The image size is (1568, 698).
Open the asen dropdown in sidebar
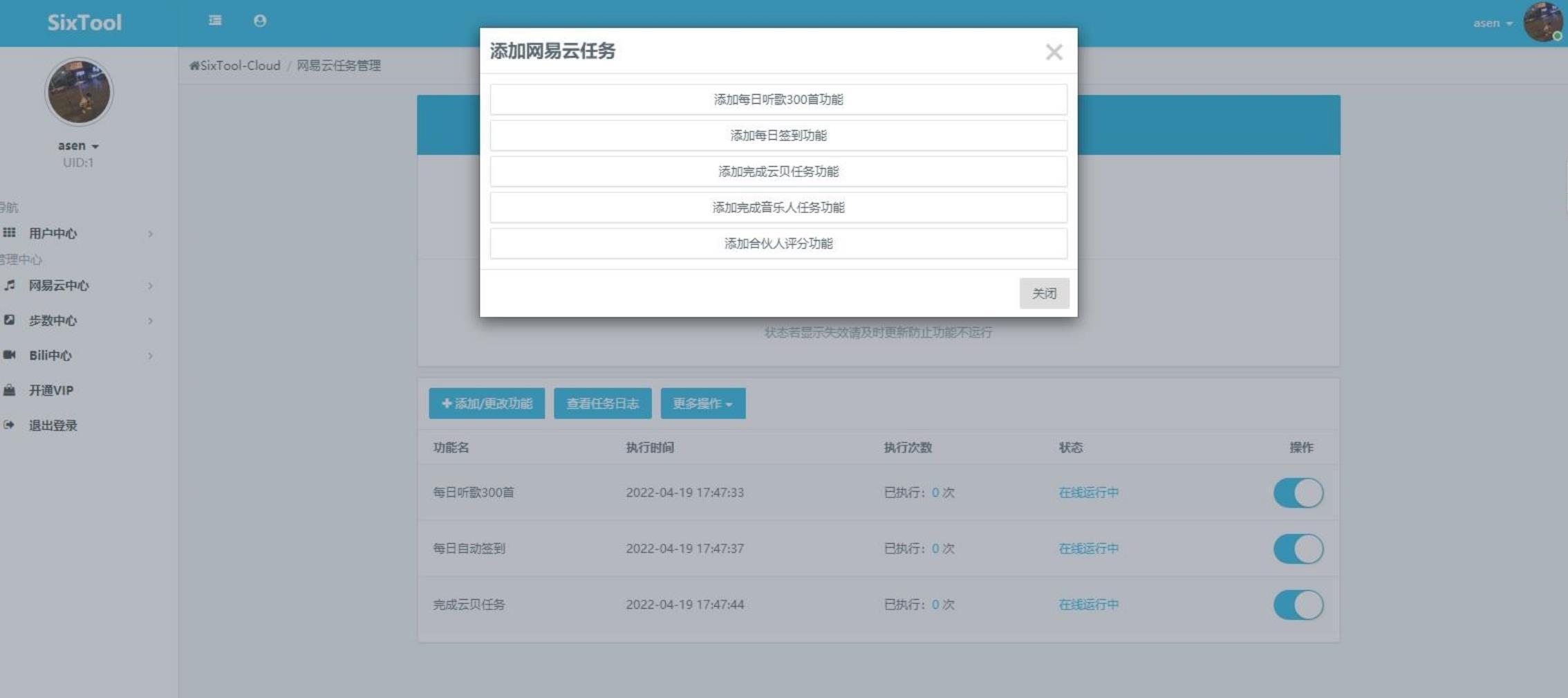(78, 146)
